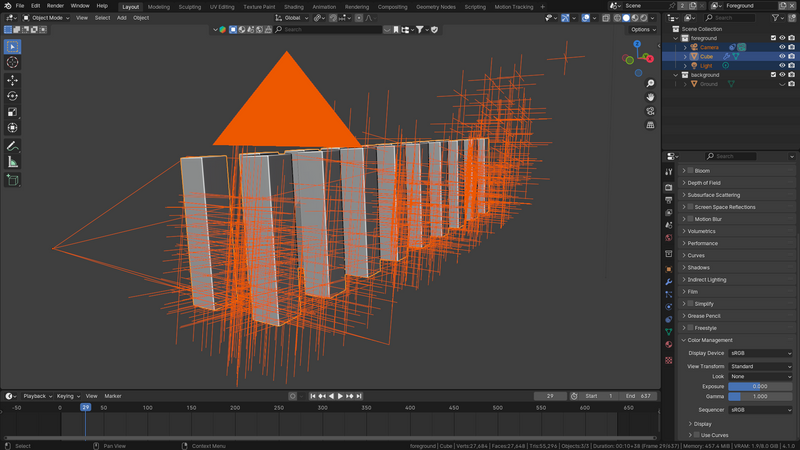Adjust the Exposure slider
The width and height of the screenshot is (800, 450).
(760, 386)
